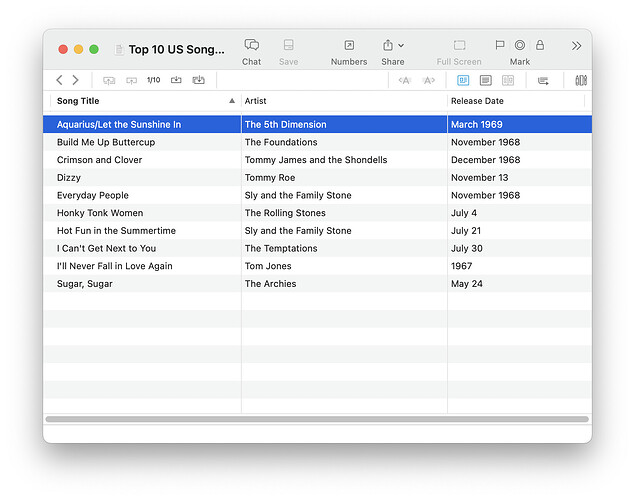The image size is (634, 500).
Task: Expand the toolbar overflow chevrons
Action: [576, 46]
